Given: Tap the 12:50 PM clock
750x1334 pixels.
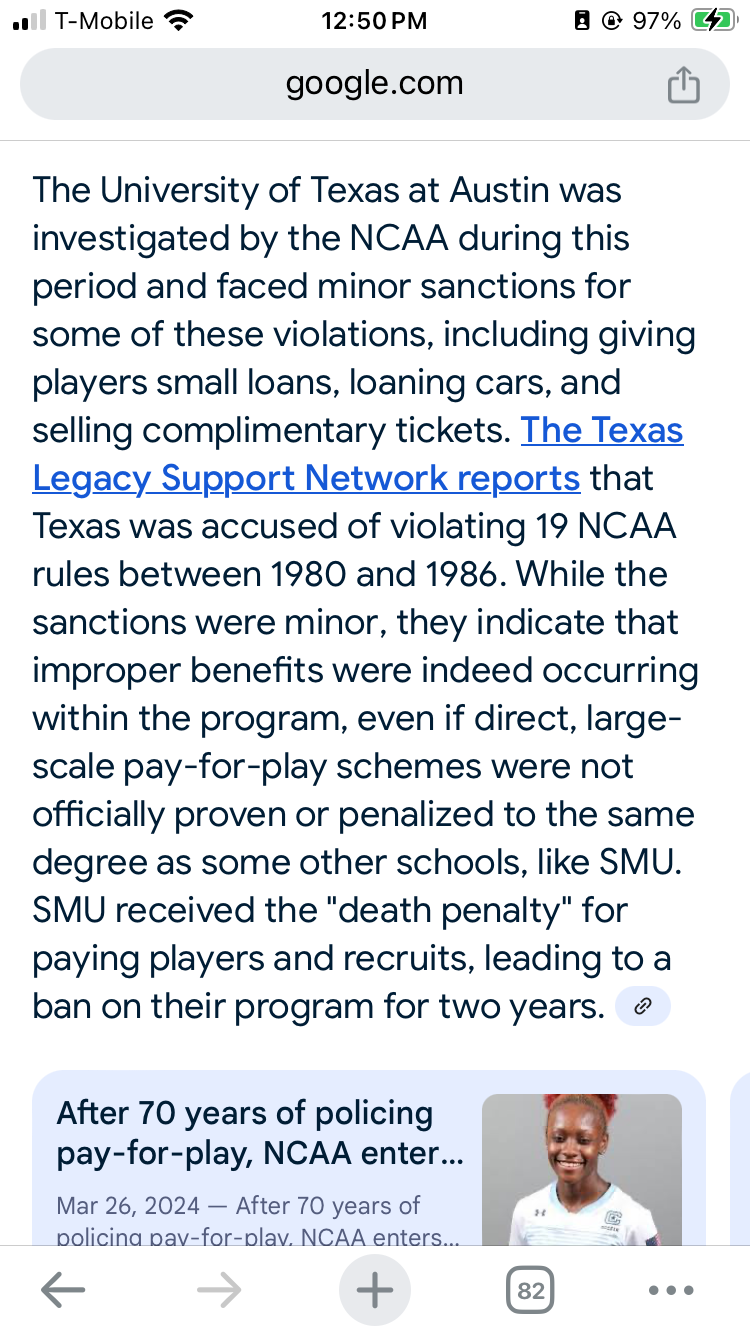Looking at the screenshot, I should (x=374, y=21).
